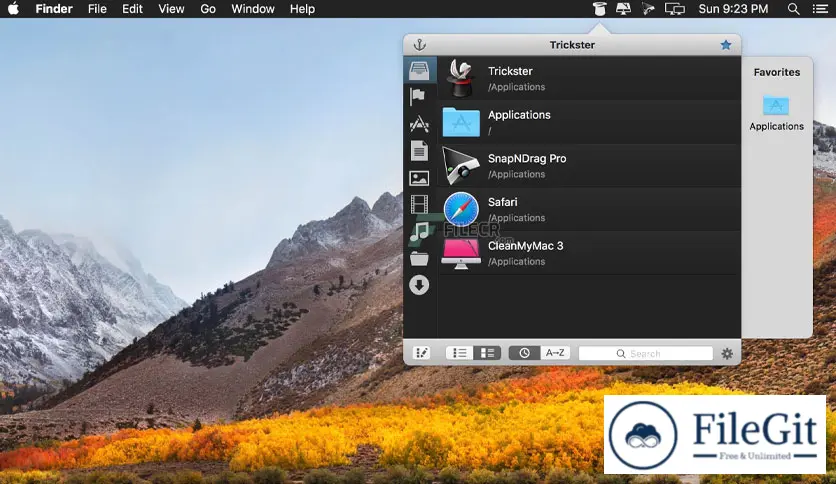
Task: Toggle the Favorites star icon
Action: tap(726, 45)
